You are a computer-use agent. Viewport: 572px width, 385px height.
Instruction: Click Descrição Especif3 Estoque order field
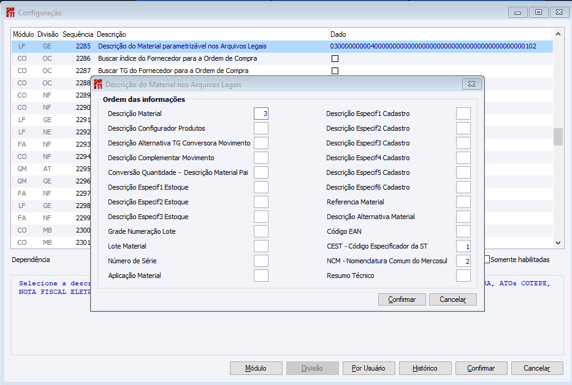(x=261, y=216)
